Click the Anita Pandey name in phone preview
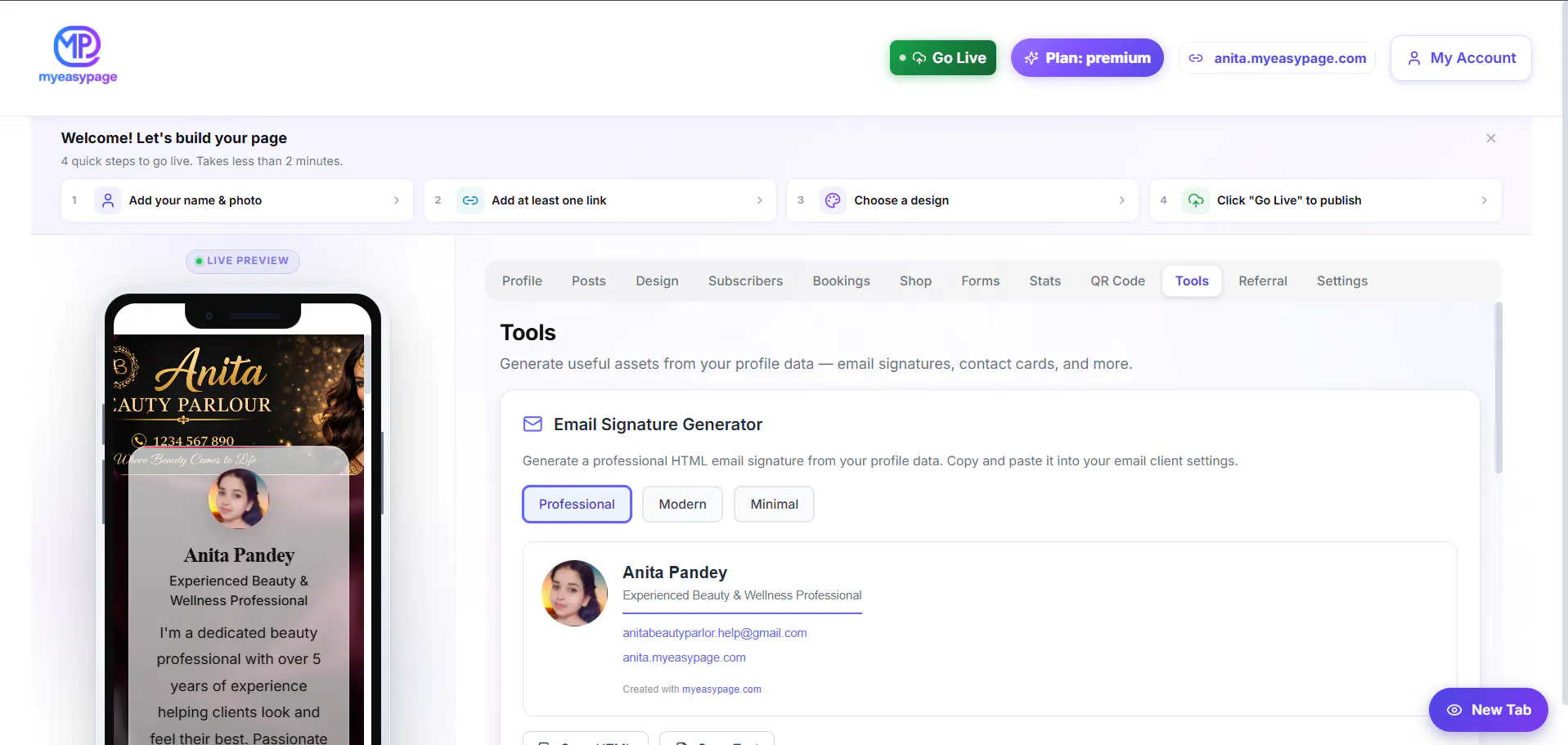The height and width of the screenshot is (745, 1568). point(239,555)
